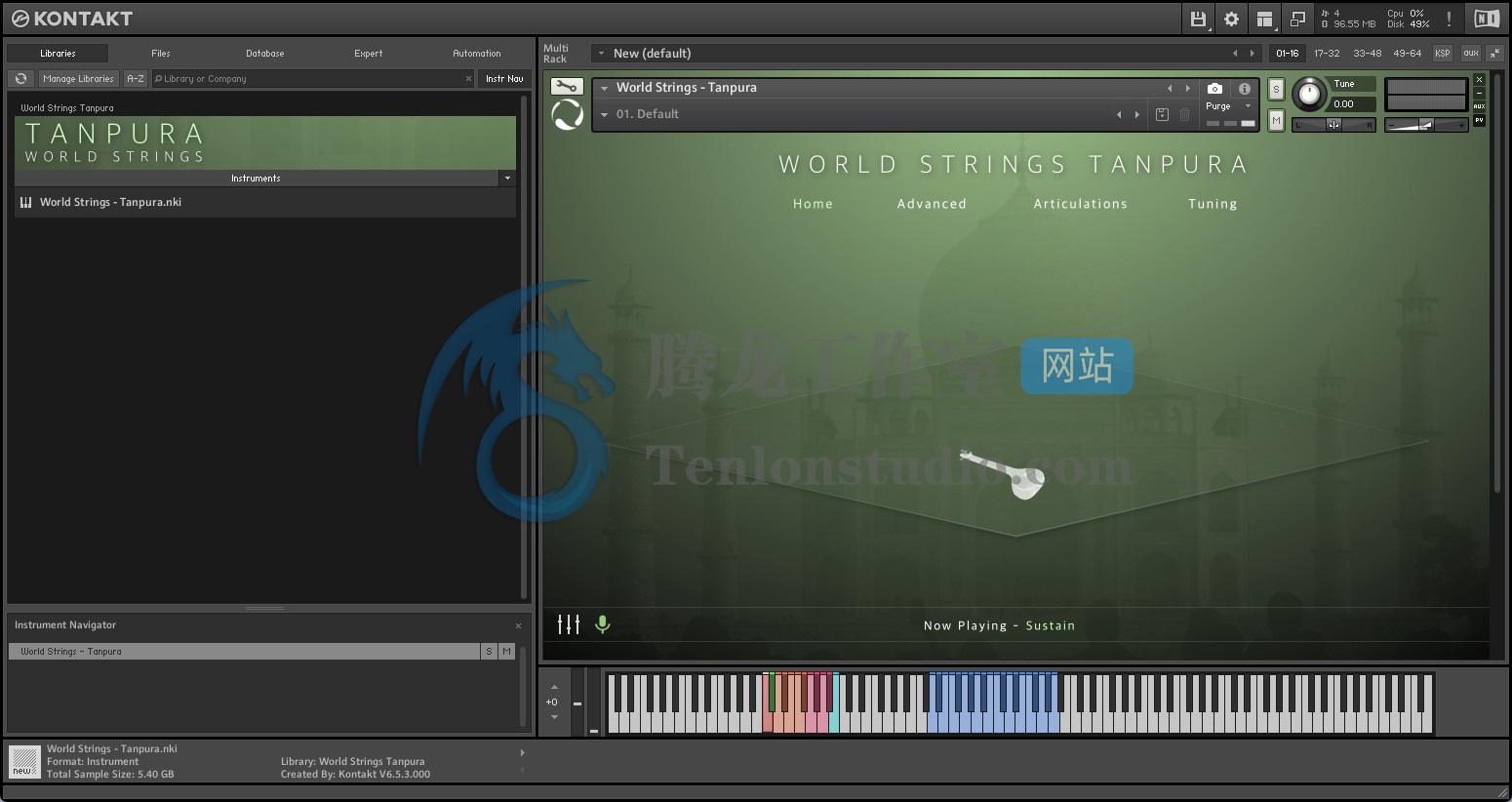Switch to the Files tab
Viewport: 1512px width, 802px height.
pyautogui.click(x=161, y=54)
